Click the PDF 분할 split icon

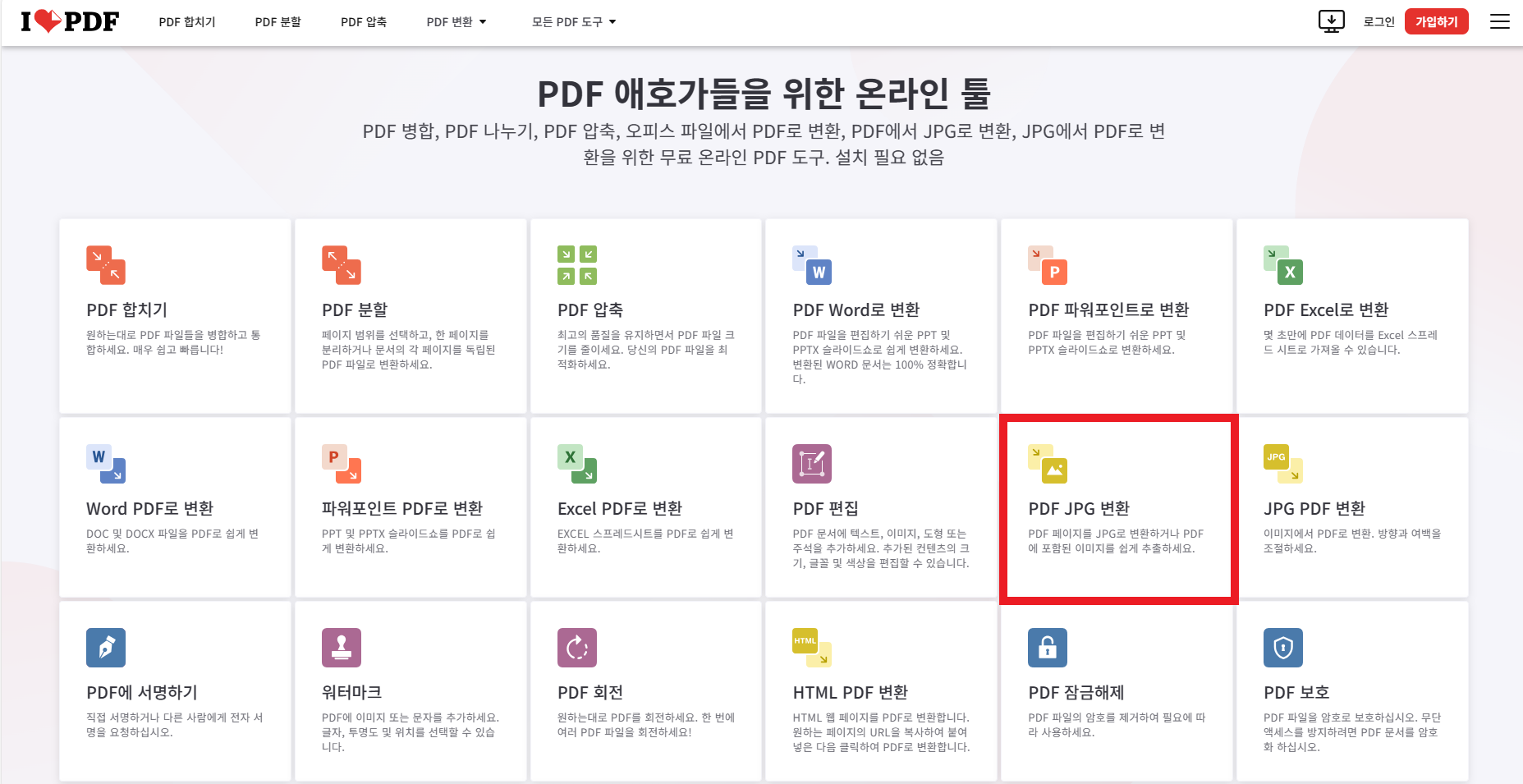click(342, 265)
